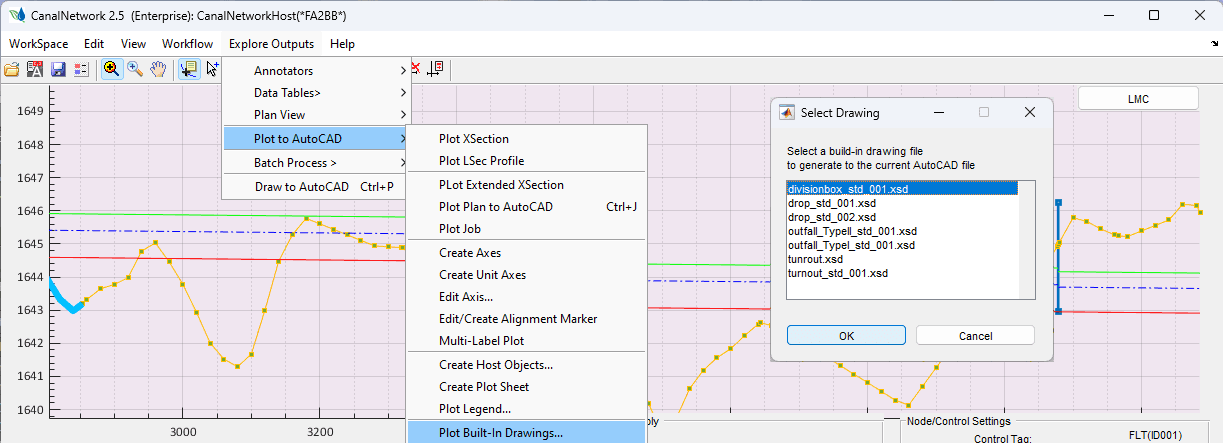Viewport: 1223px width, 443px height.
Task: Minimize the Select Drawing dialog
Action: (937, 113)
